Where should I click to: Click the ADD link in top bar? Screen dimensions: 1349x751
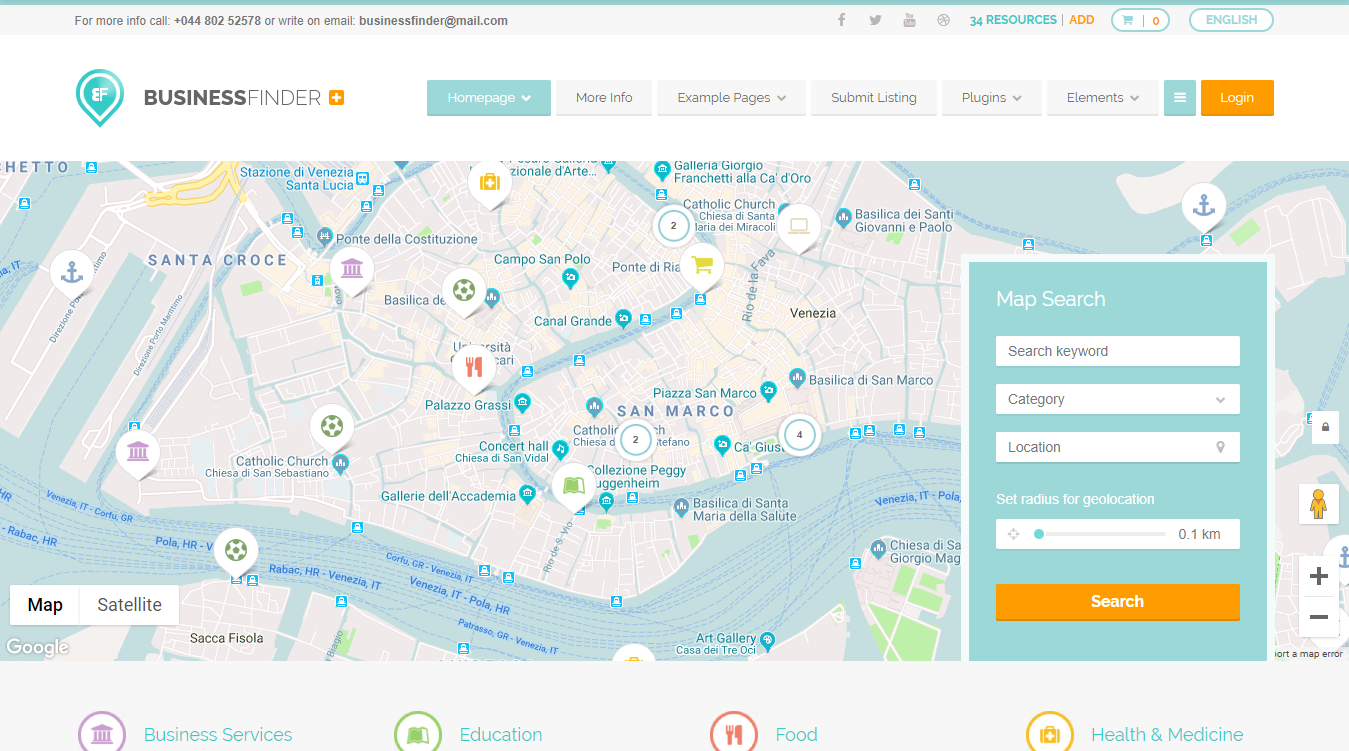point(1081,20)
